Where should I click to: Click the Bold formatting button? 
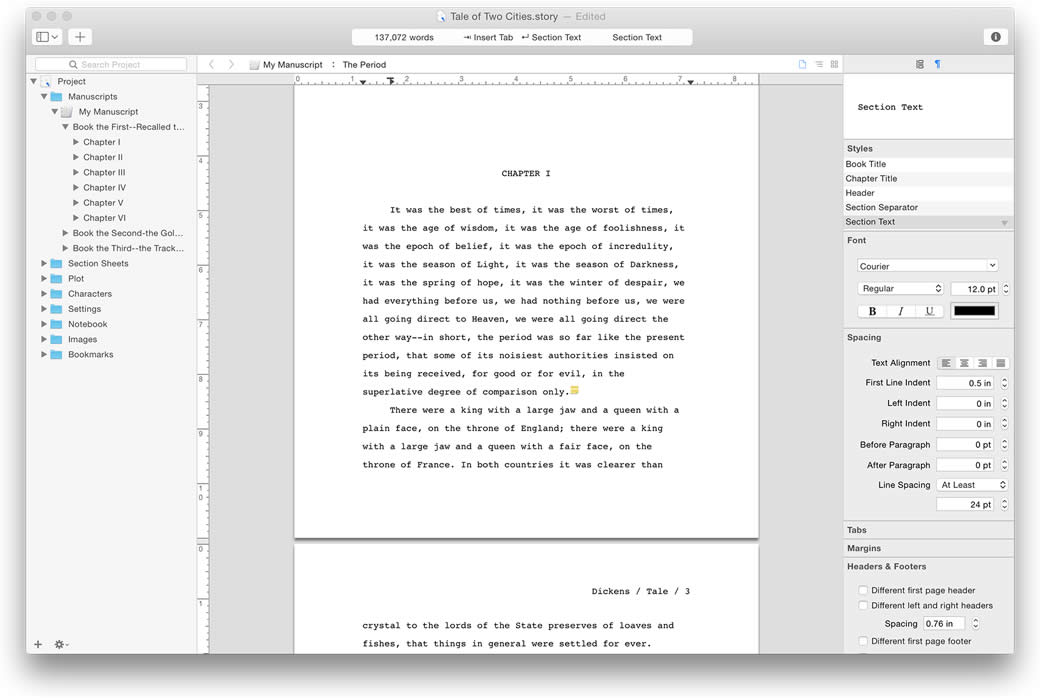[x=872, y=311]
